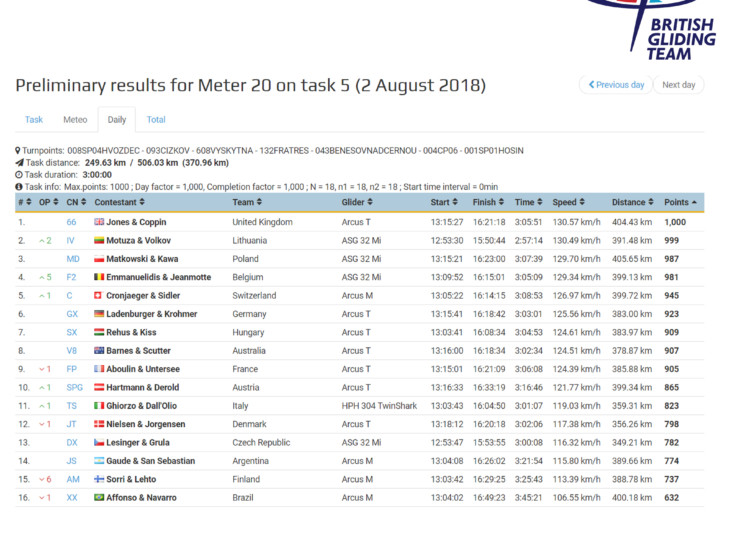Click the Task info circle icon
The height and width of the screenshot is (552, 730).
(19, 187)
